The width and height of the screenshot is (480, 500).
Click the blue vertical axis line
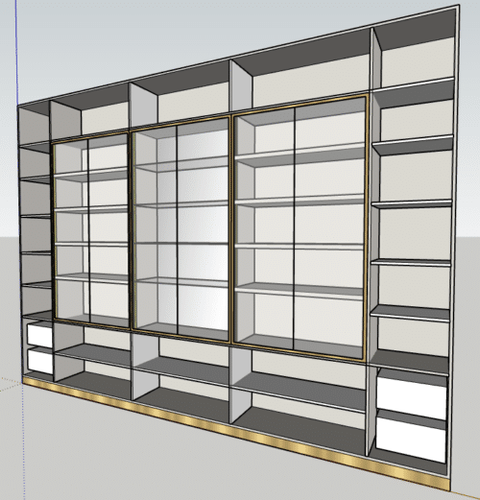pyautogui.click(x=16, y=53)
